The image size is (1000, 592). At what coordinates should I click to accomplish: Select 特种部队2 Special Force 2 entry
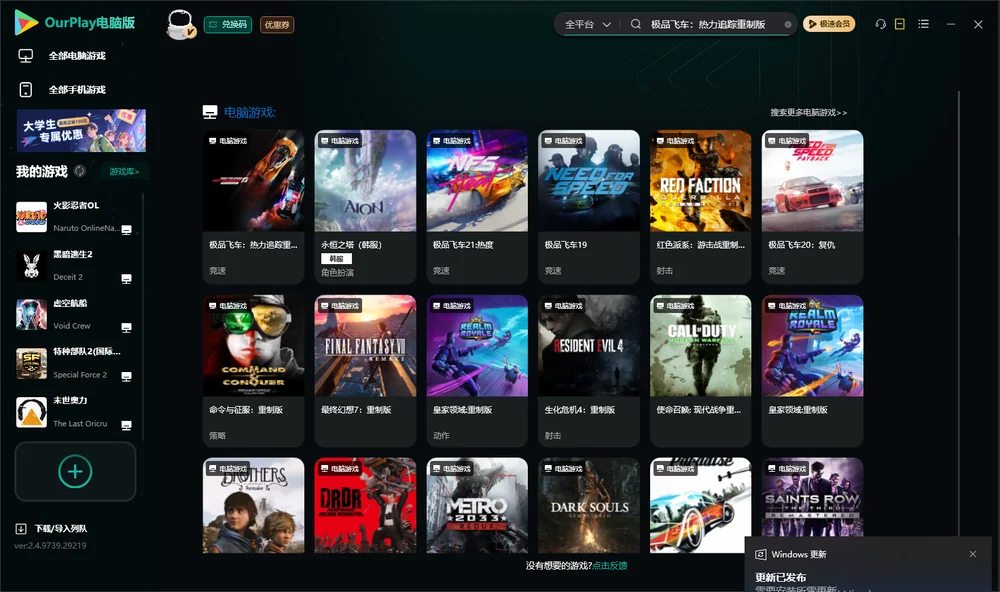[x=75, y=364]
